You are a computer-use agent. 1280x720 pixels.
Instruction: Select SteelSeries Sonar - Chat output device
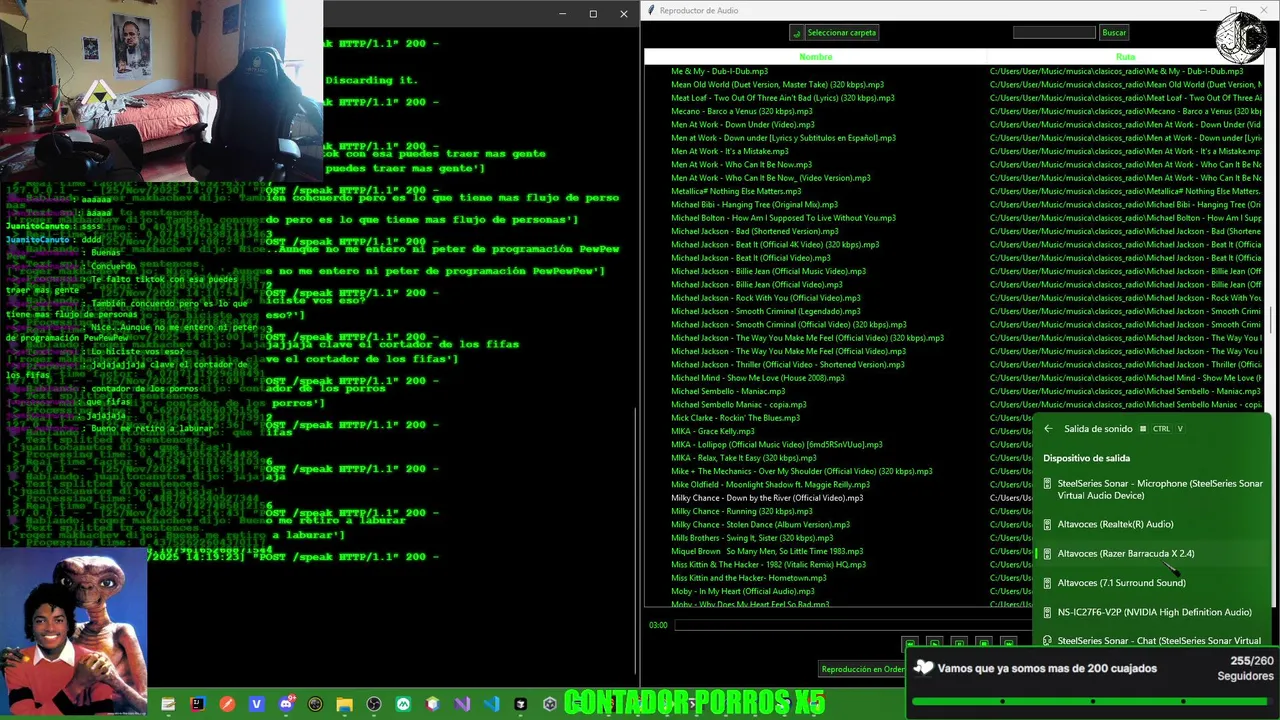click(1152, 640)
